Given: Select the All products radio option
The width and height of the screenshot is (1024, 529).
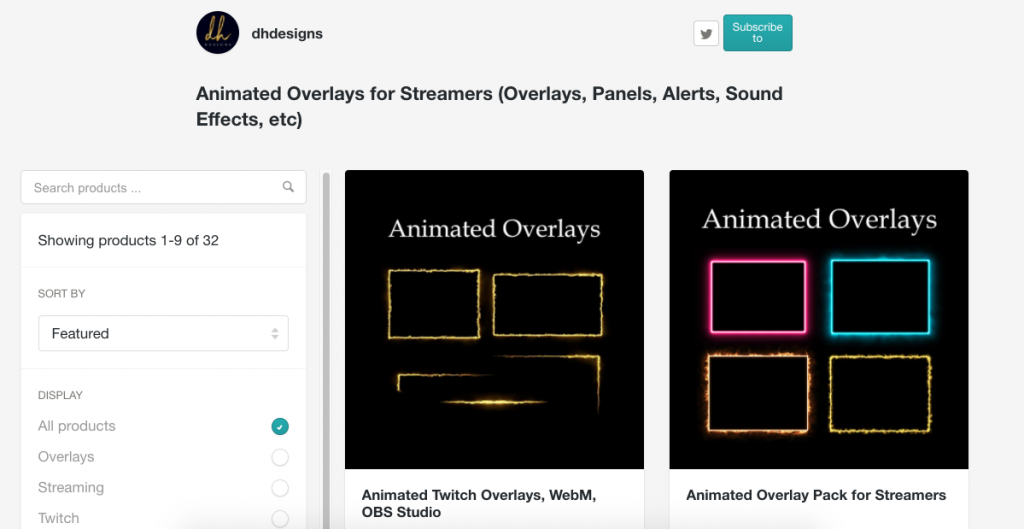Looking at the screenshot, I should tap(280, 426).
